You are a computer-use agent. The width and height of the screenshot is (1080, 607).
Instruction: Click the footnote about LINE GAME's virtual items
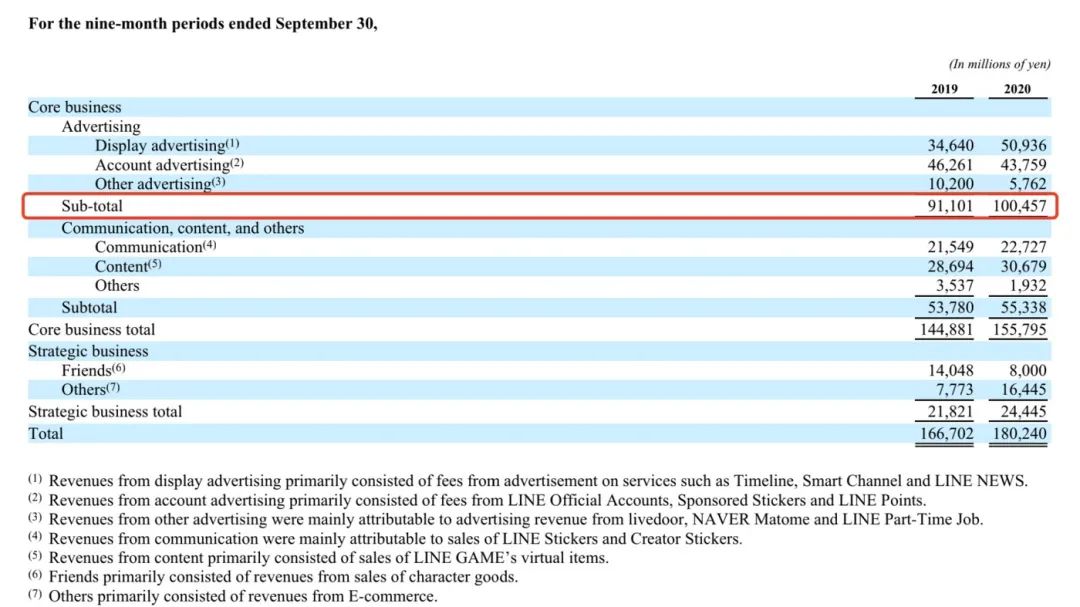[x=319, y=557]
